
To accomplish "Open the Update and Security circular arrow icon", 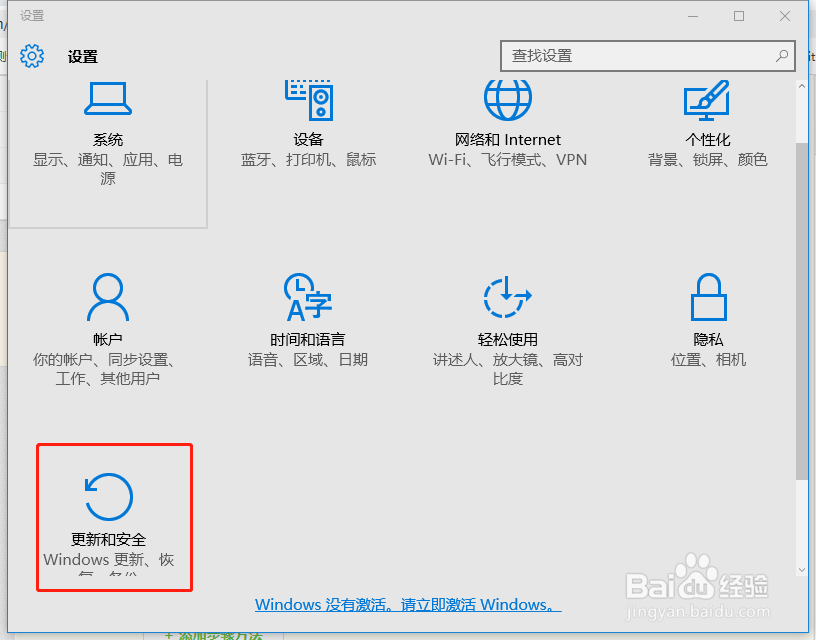I will (x=109, y=497).
